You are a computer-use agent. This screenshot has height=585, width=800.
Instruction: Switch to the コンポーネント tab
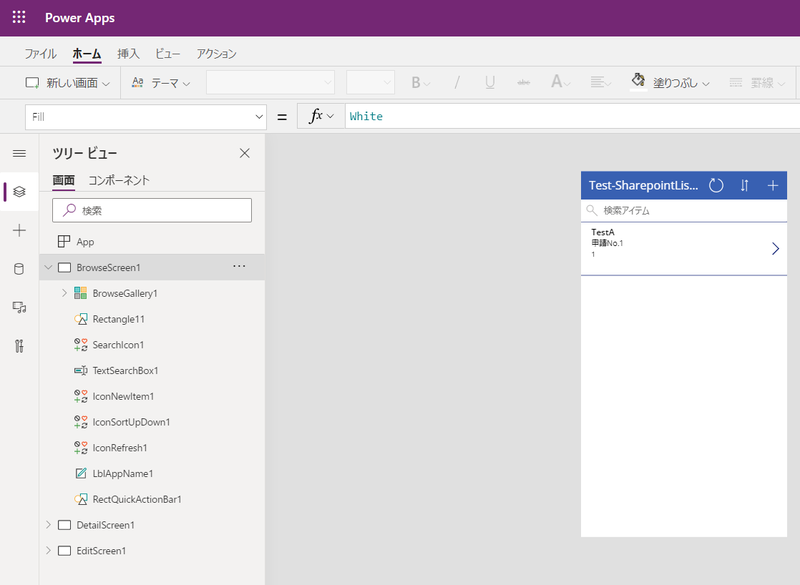(119, 181)
